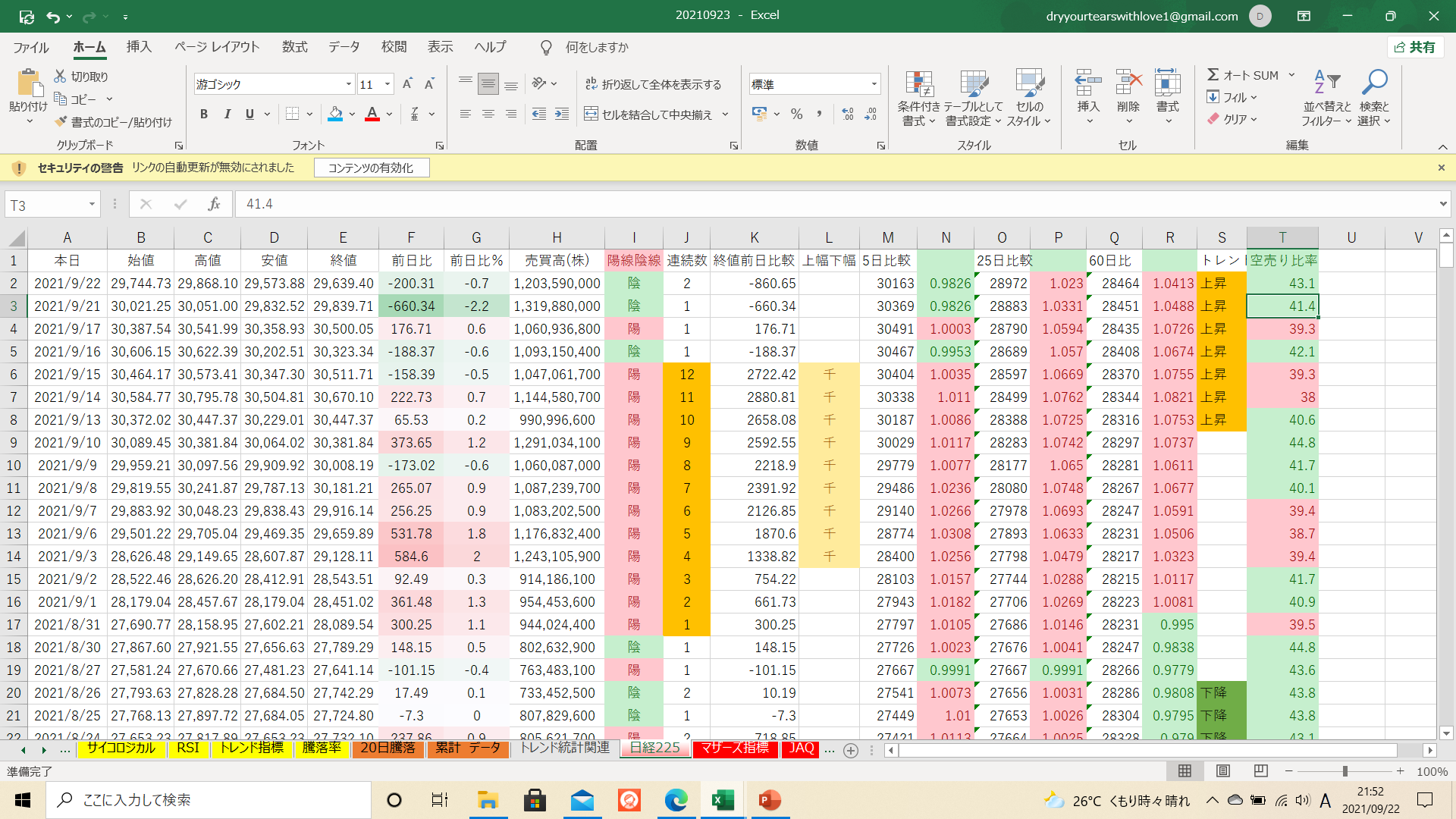Open the number format dropdown
Screen dimensions: 1456x819
[874, 84]
